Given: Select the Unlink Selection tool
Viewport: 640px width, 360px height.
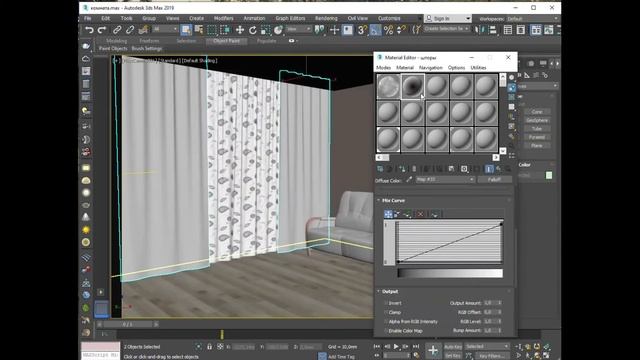Looking at the screenshot, I should coord(130,30).
